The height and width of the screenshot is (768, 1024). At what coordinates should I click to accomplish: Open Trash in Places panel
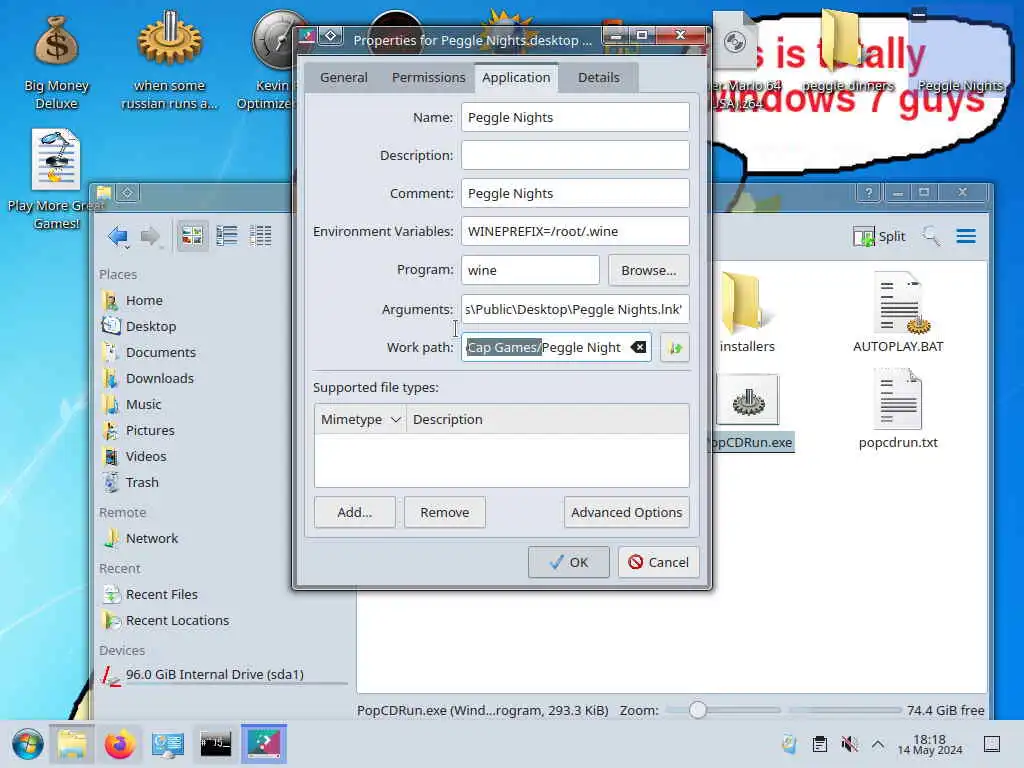pyautogui.click(x=142, y=483)
